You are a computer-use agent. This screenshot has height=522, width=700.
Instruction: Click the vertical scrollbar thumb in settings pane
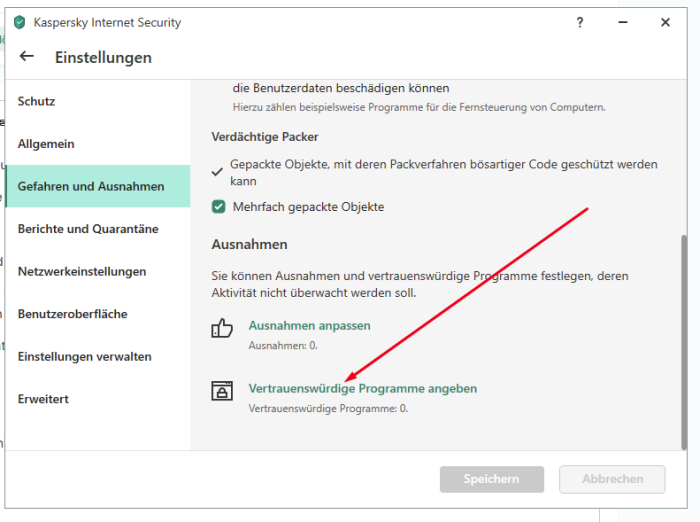click(683, 342)
